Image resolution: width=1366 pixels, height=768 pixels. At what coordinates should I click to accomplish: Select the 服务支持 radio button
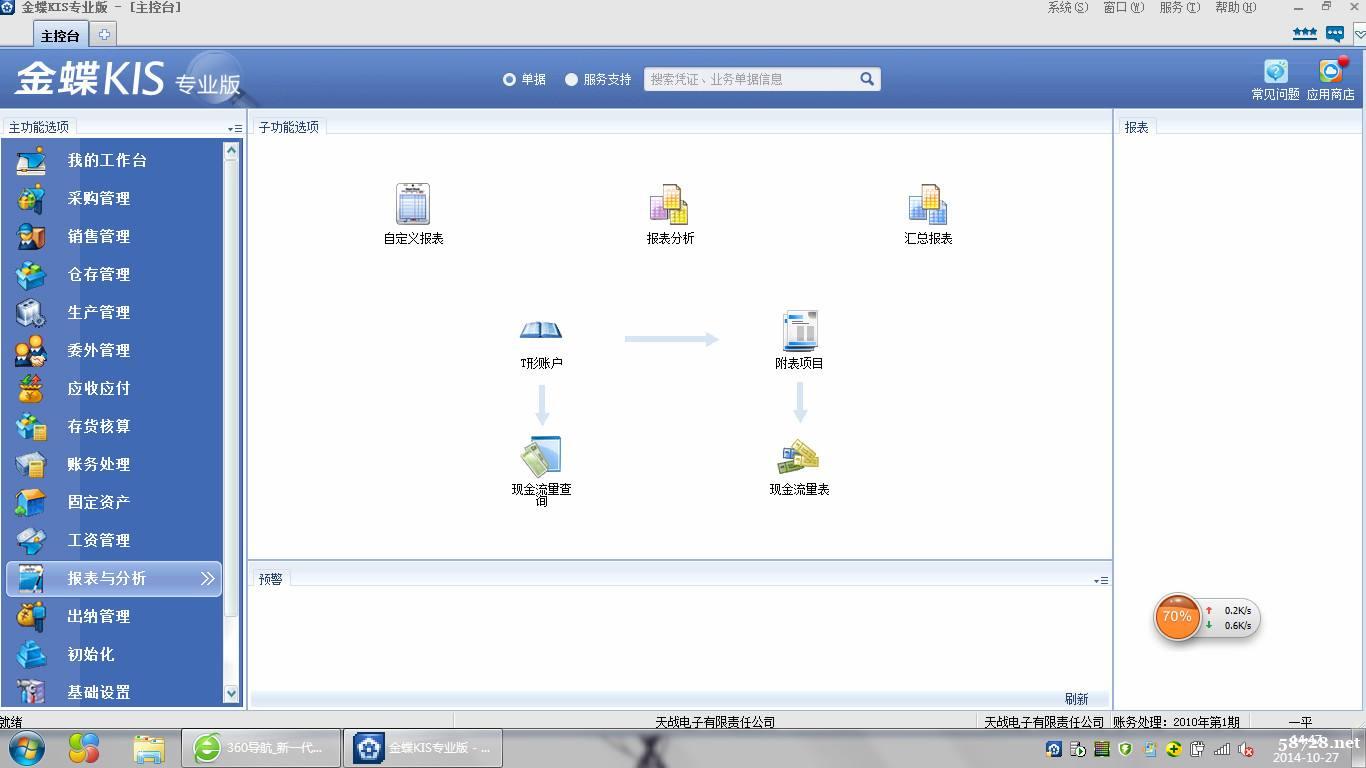point(571,79)
